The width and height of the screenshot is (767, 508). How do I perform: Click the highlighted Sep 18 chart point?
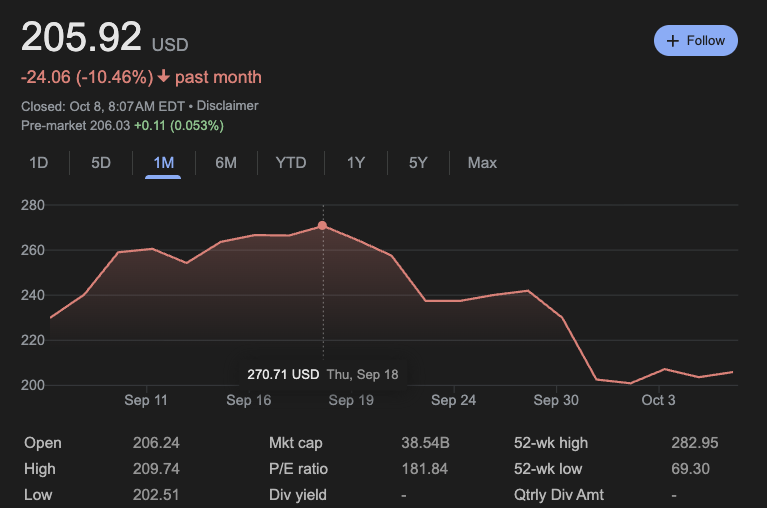pos(322,226)
